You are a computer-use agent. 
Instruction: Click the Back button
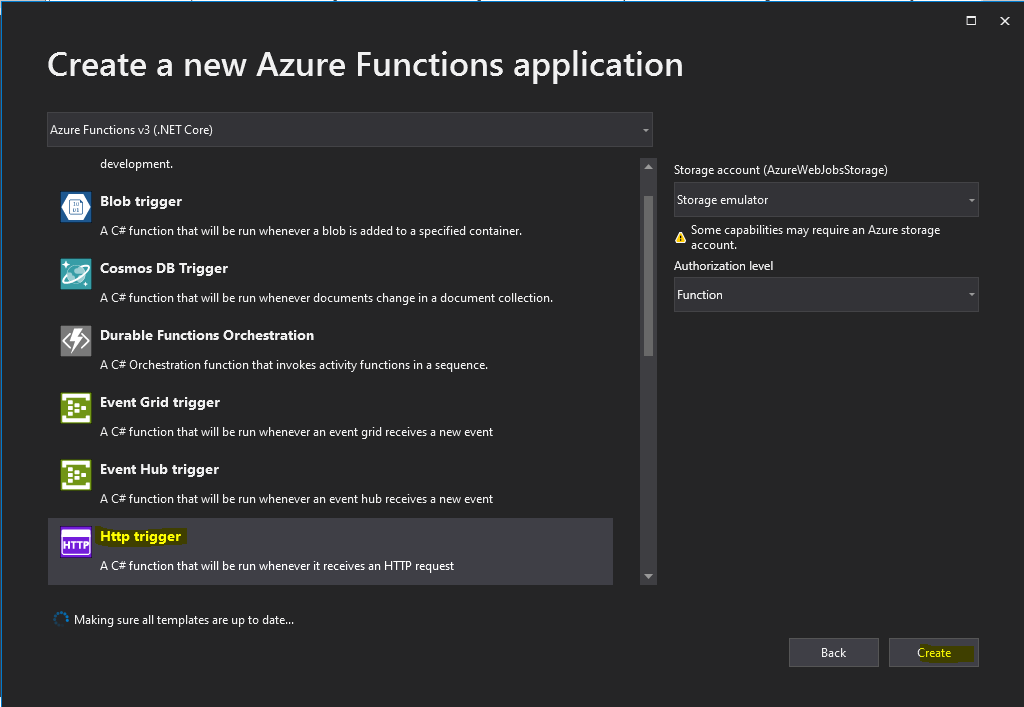tap(833, 653)
